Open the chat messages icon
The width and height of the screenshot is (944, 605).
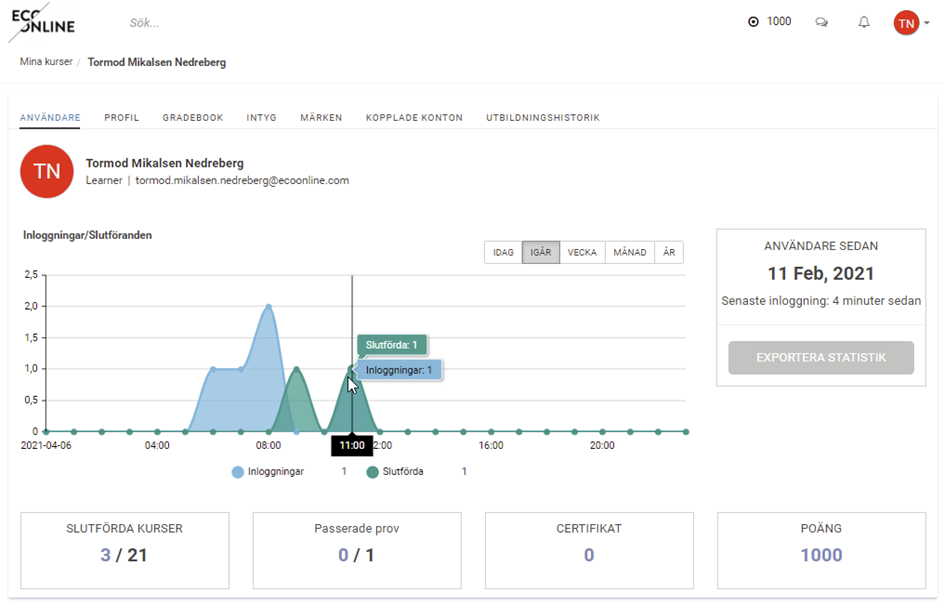(x=821, y=22)
